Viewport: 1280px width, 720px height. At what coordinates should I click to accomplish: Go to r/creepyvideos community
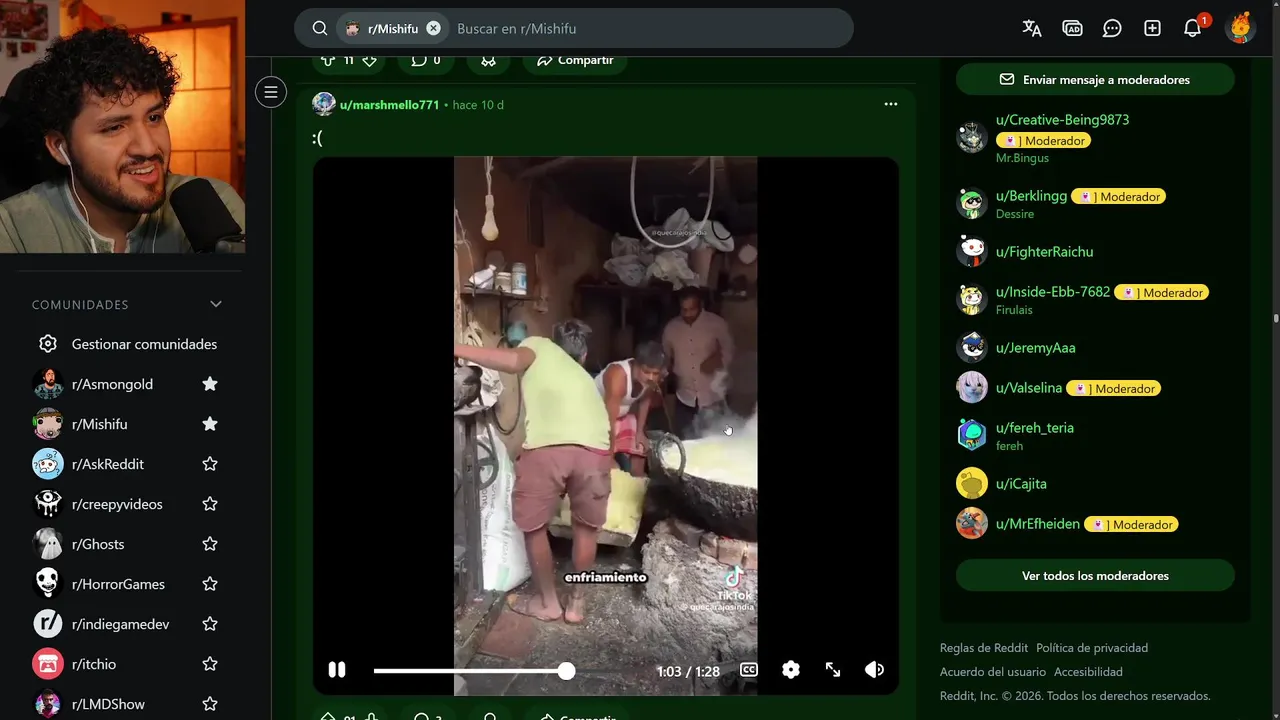(117, 504)
